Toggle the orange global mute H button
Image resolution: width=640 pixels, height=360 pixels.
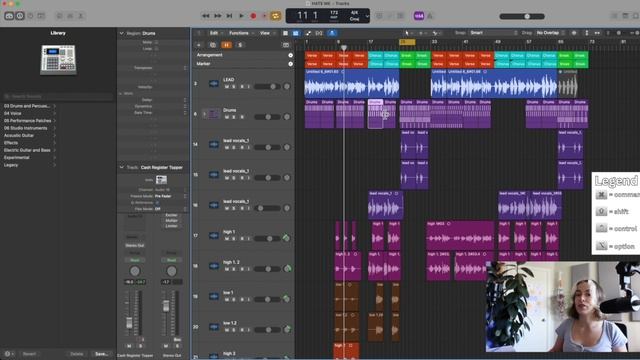coord(226,45)
